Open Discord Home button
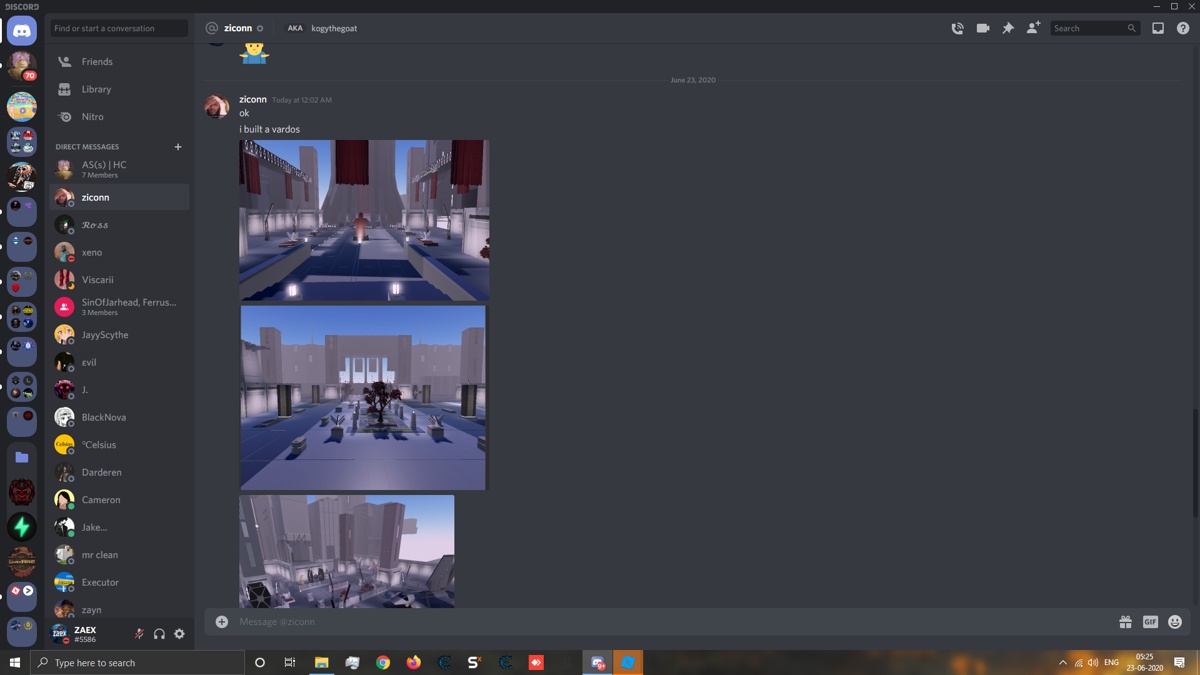This screenshot has width=1200, height=675. pos(22,31)
